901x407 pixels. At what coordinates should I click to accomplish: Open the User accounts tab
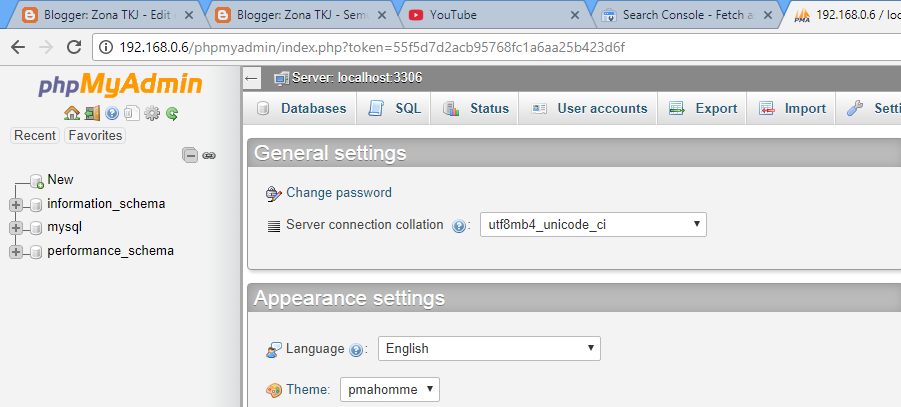click(x=590, y=109)
